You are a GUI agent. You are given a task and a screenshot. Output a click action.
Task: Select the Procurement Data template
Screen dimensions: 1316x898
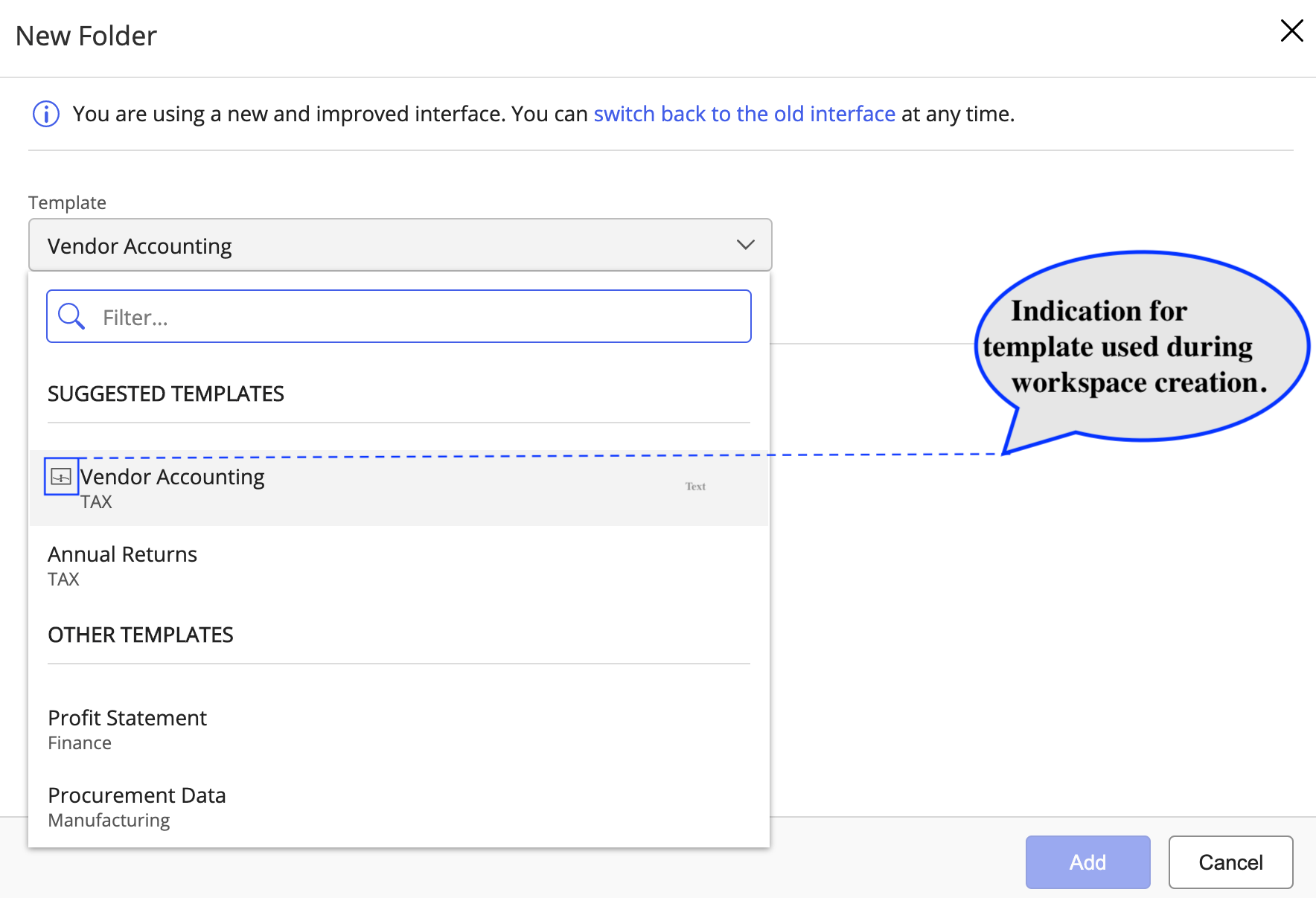137,796
